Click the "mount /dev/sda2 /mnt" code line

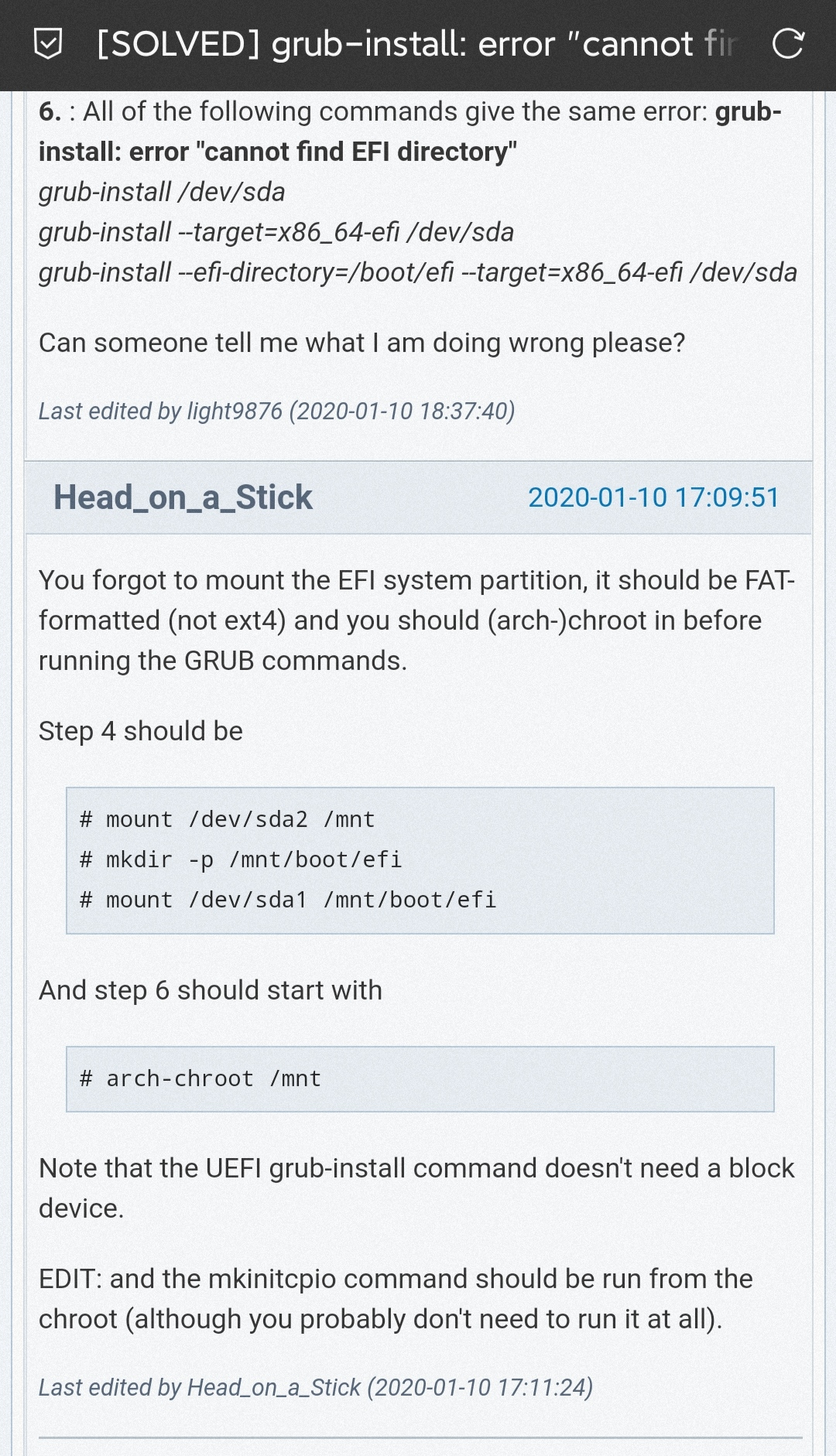[228, 819]
